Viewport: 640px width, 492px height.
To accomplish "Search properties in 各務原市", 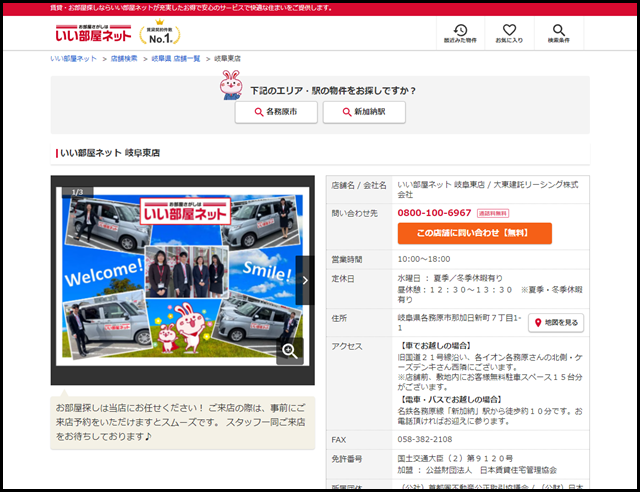I will point(276,112).
